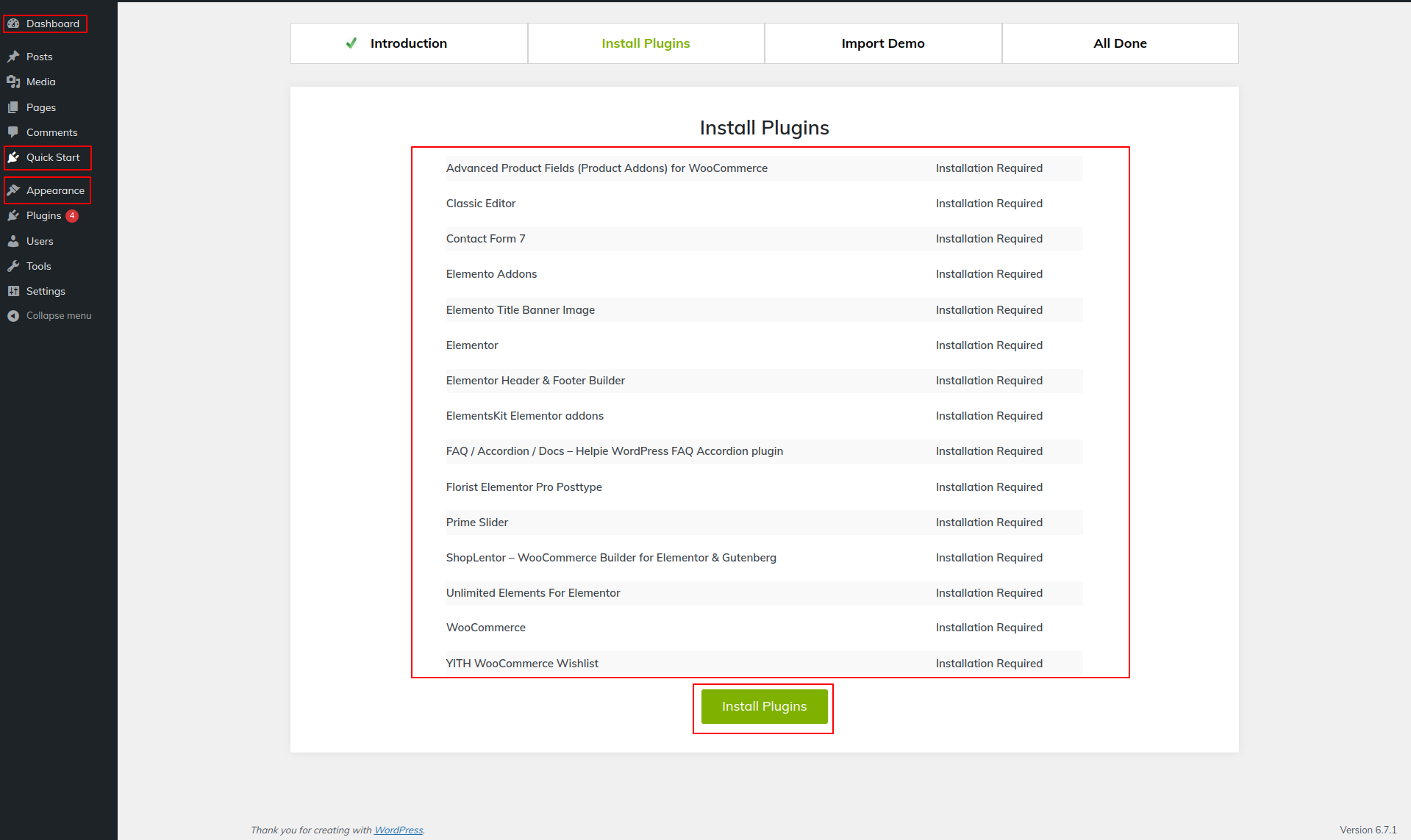The image size is (1411, 840).
Task: Open the Quick Start menu item
Action: pos(48,158)
